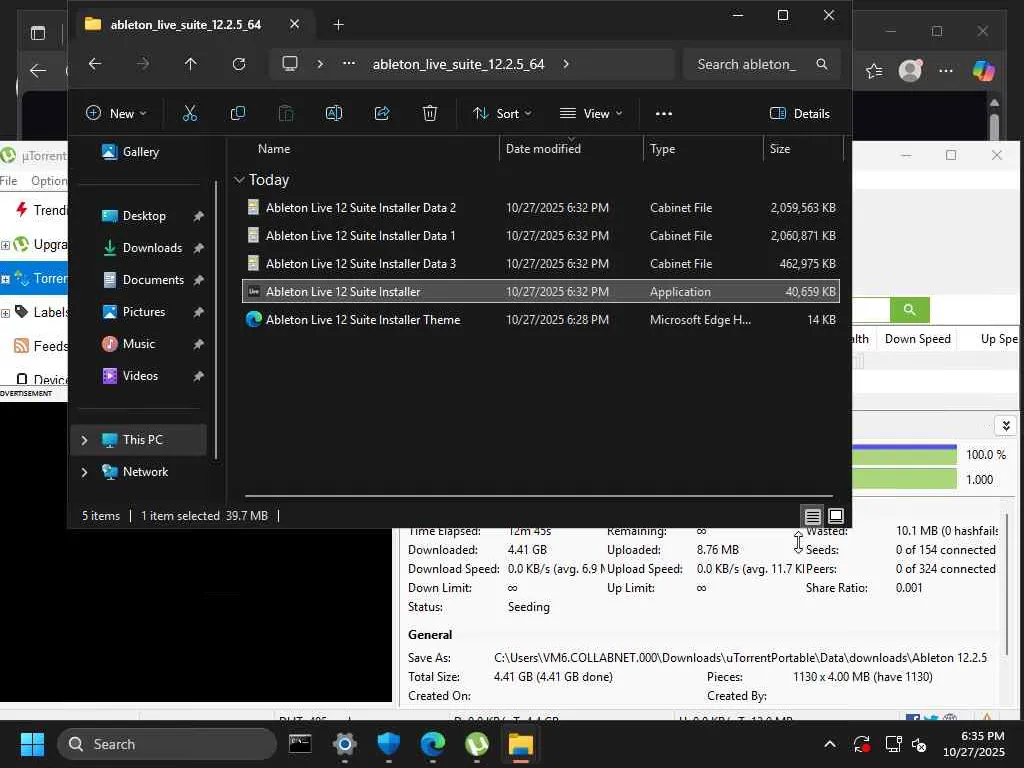
Task: Open the terminal icon in taskbar
Action: pos(300,744)
